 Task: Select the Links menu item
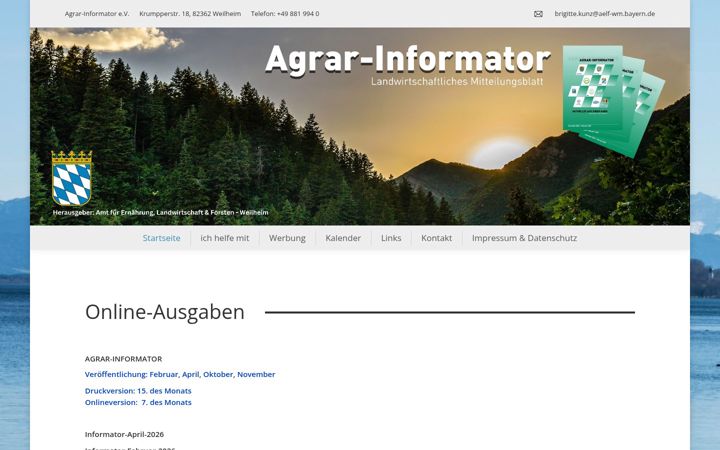(x=391, y=238)
